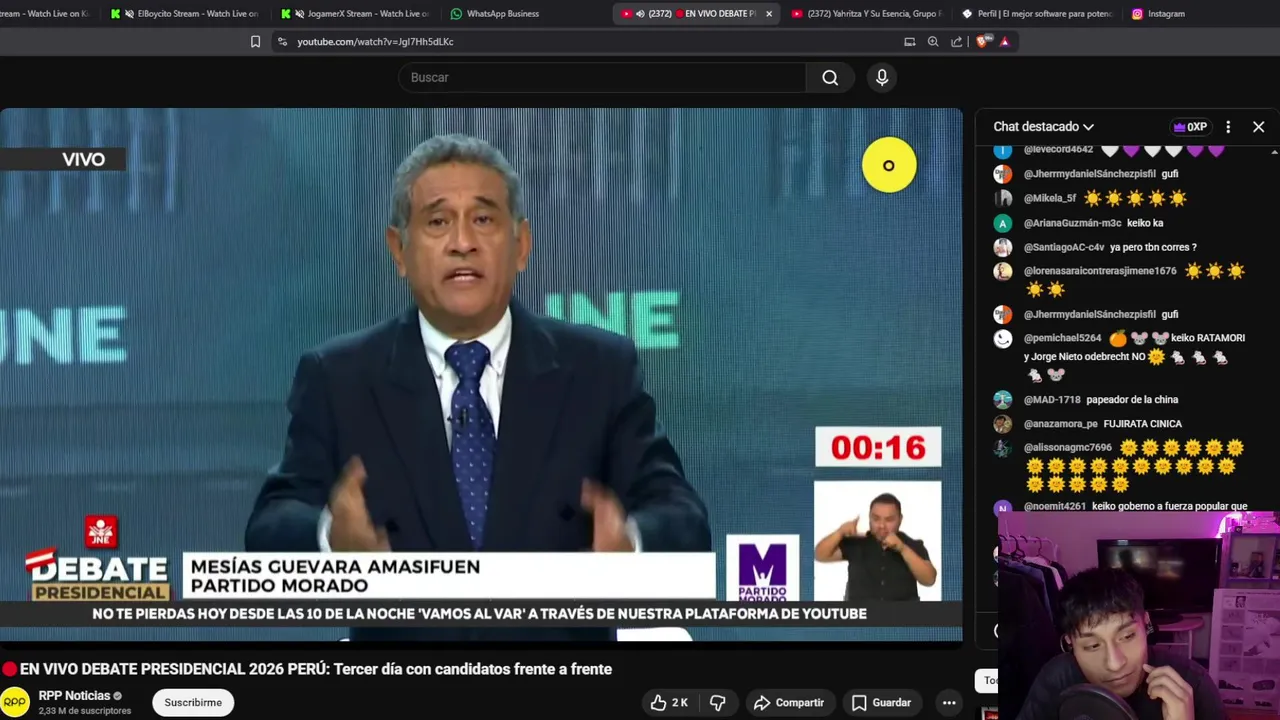Screen dimensions: 1280x720
Task: Open the Brave Shields lion icon
Action: point(982,41)
